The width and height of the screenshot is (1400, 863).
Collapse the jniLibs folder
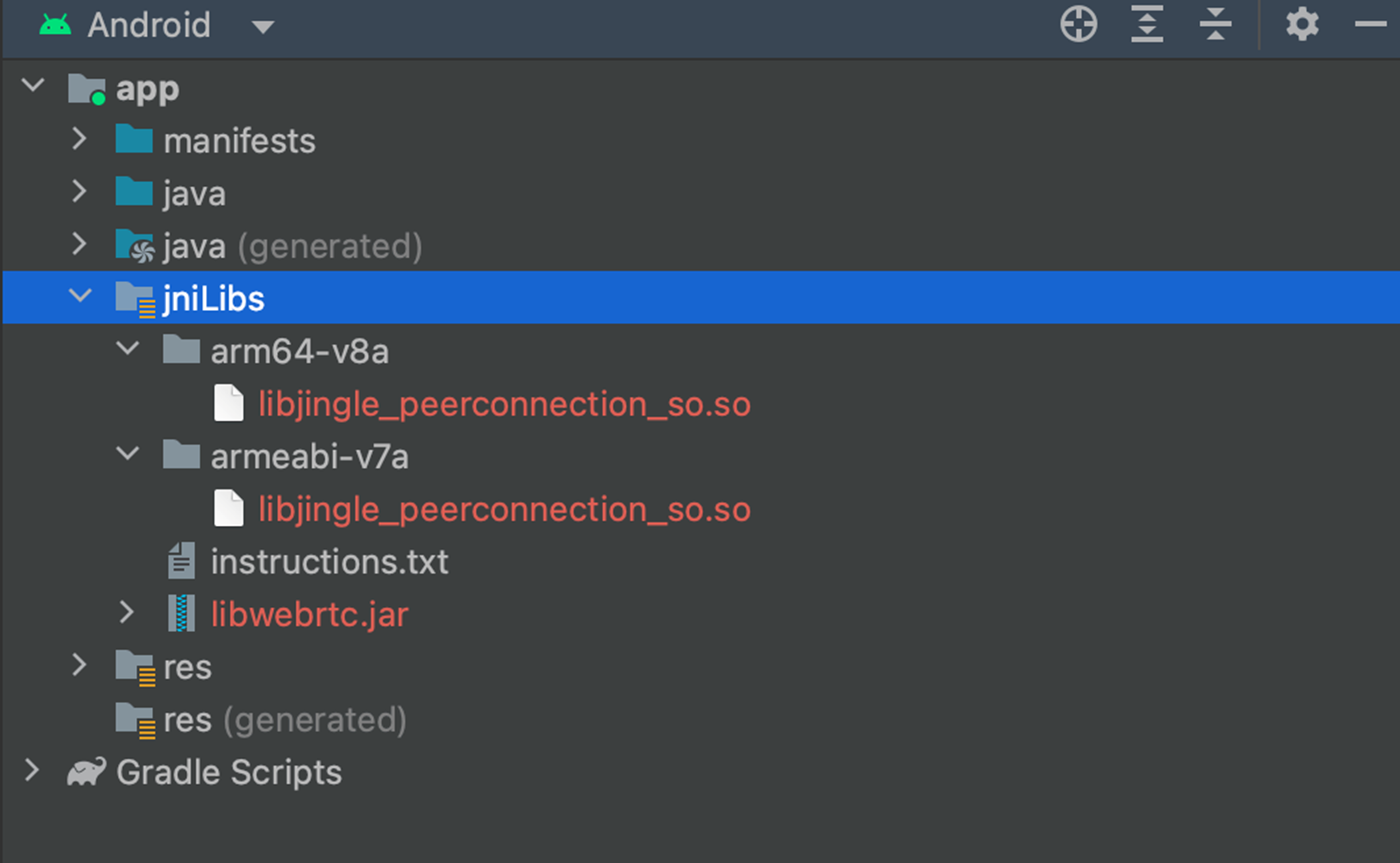tap(80, 297)
